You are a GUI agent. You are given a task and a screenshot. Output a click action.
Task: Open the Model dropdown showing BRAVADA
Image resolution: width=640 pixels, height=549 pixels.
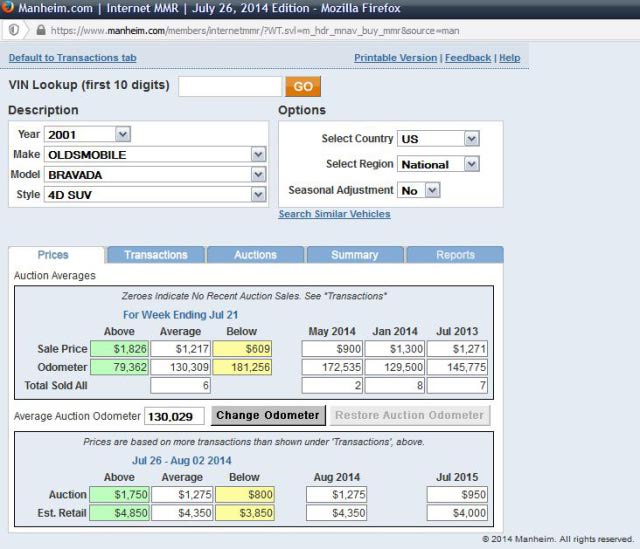(156, 174)
